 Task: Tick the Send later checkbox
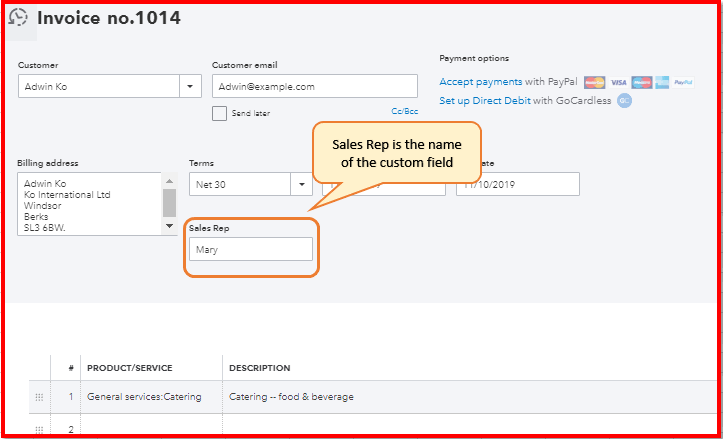[x=219, y=113]
